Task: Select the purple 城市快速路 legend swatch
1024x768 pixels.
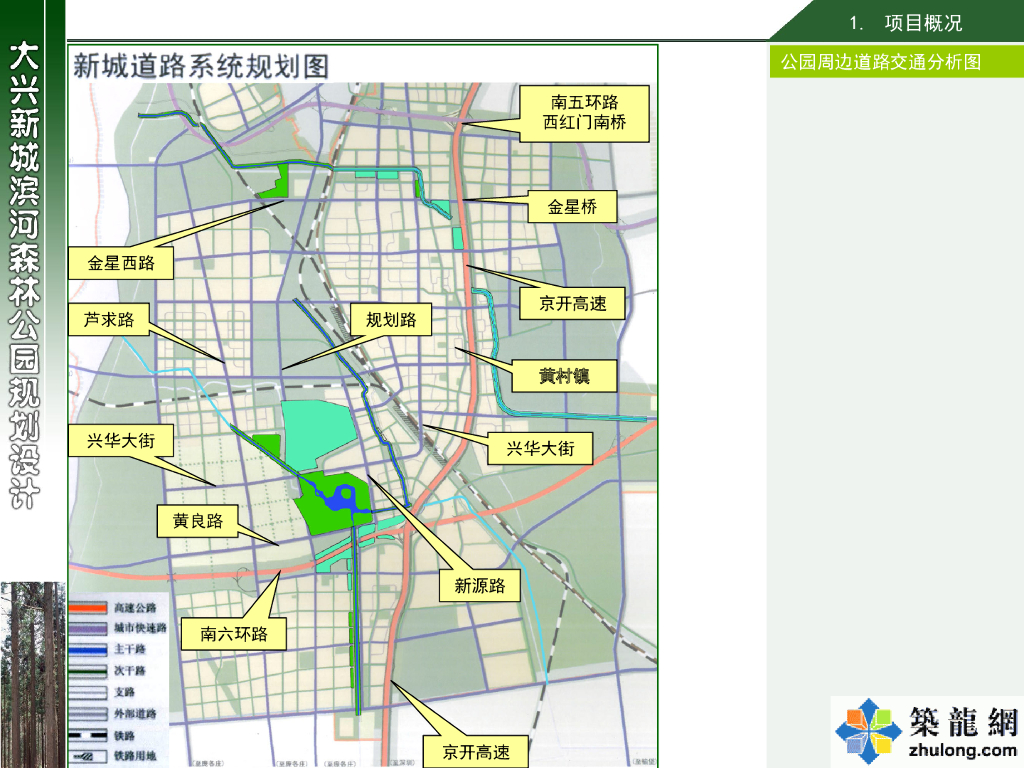Action: pos(88,628)
